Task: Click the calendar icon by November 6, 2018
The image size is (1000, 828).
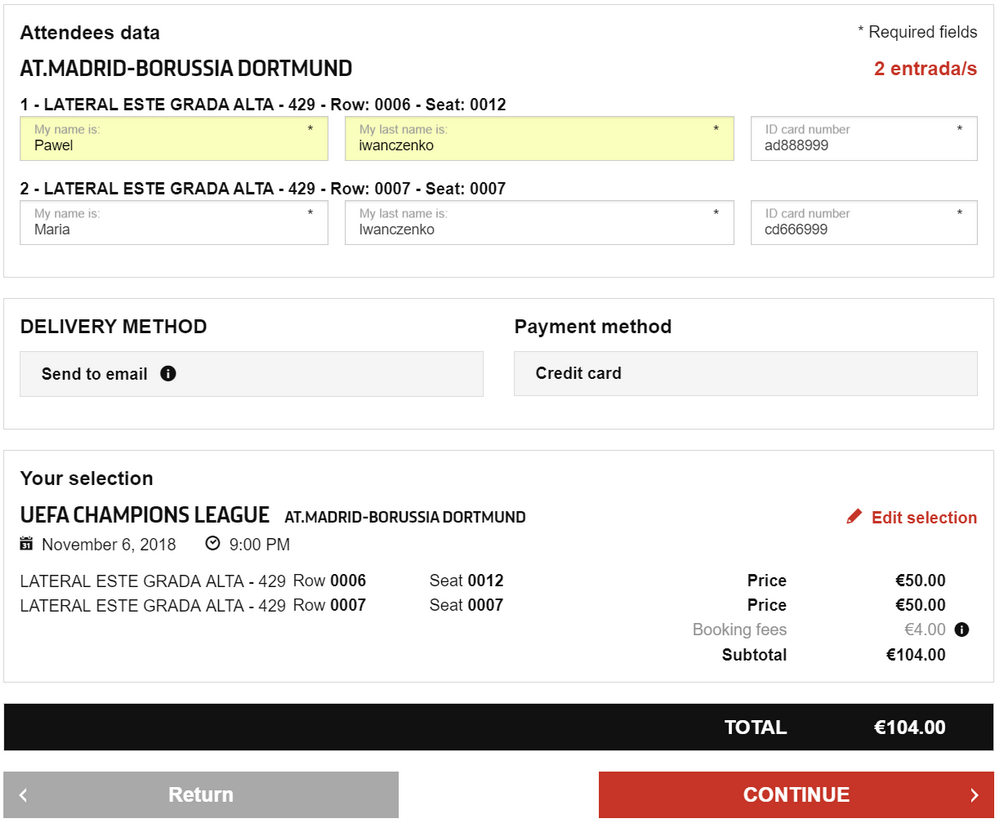Action: (x=26, y=544)
